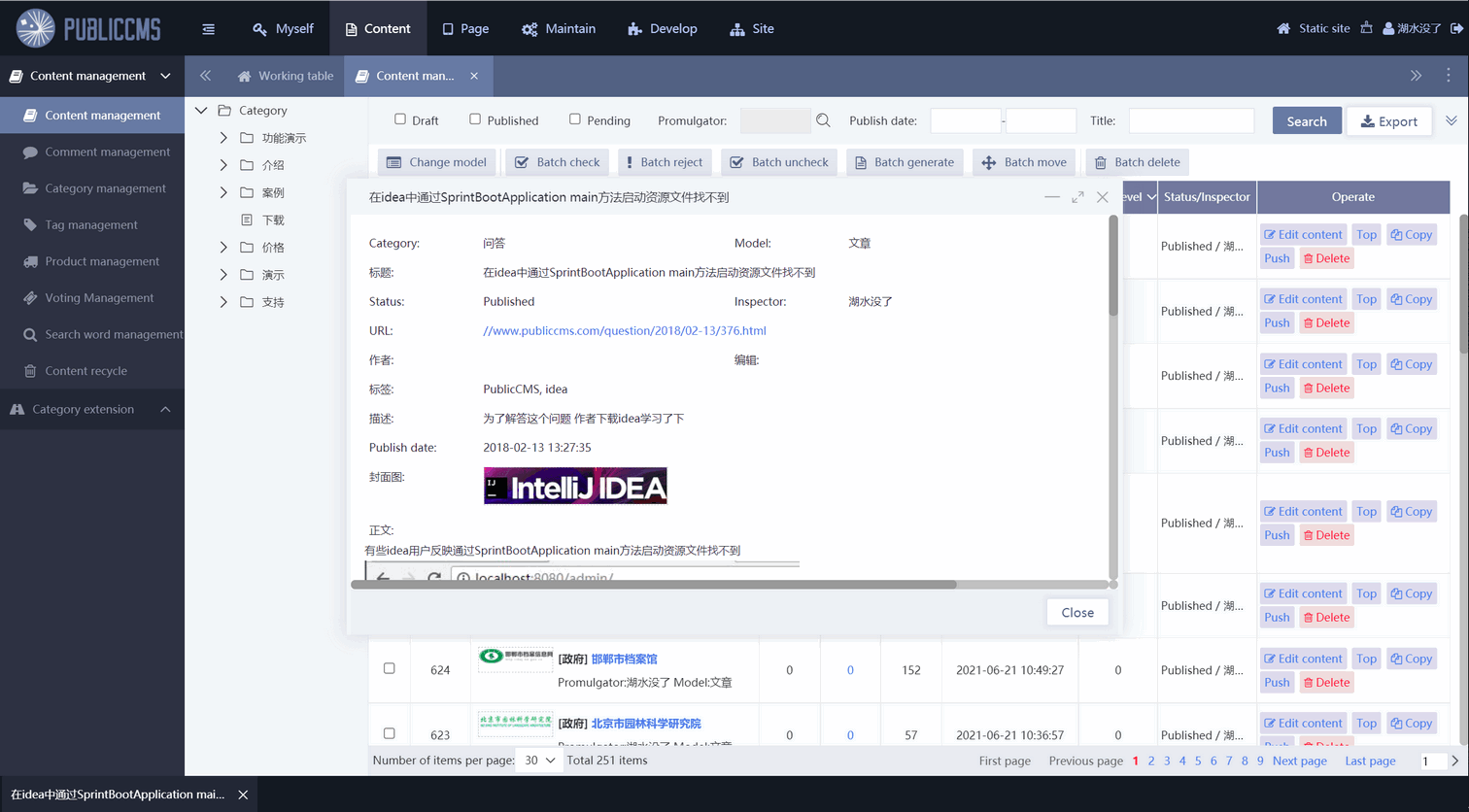Expand the 案例 category folder
The image size is (1469, 812).
coord(223,192)
